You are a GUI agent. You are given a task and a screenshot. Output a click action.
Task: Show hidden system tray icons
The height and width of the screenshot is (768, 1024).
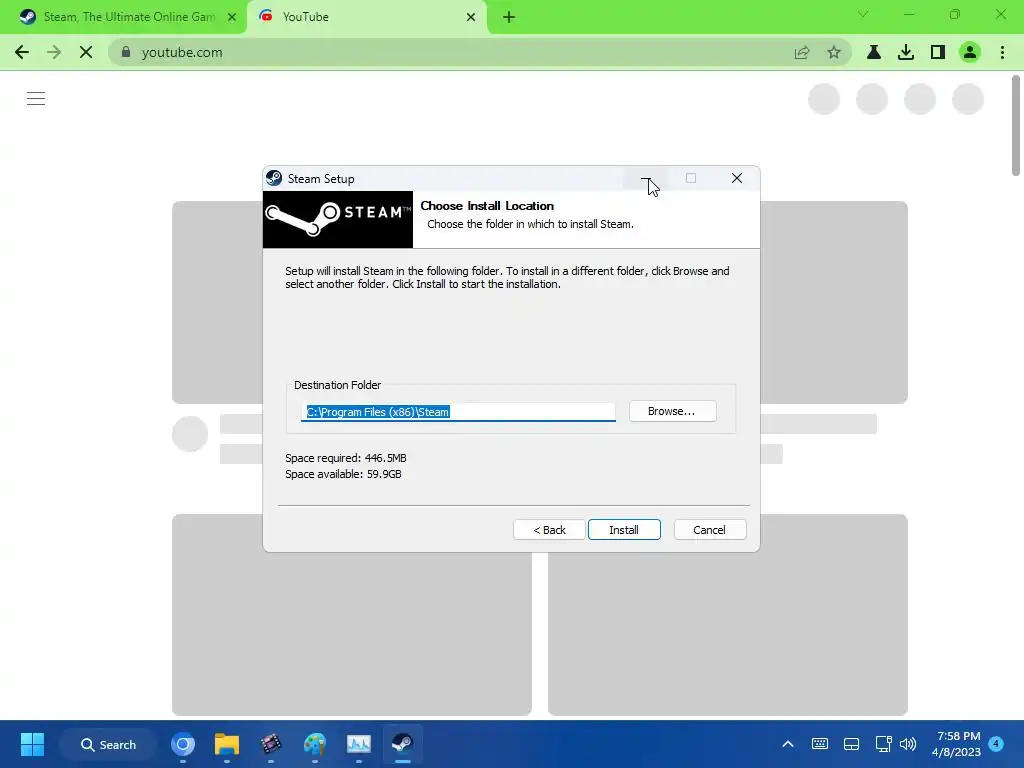click(788, 744)
